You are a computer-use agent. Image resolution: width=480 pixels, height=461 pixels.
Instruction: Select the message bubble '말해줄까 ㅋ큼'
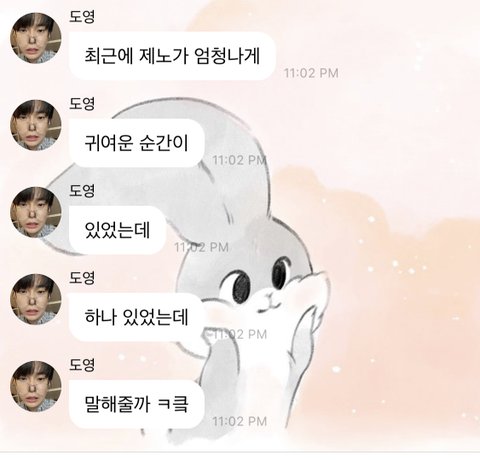pyautogui.click(x=136, y=404)
